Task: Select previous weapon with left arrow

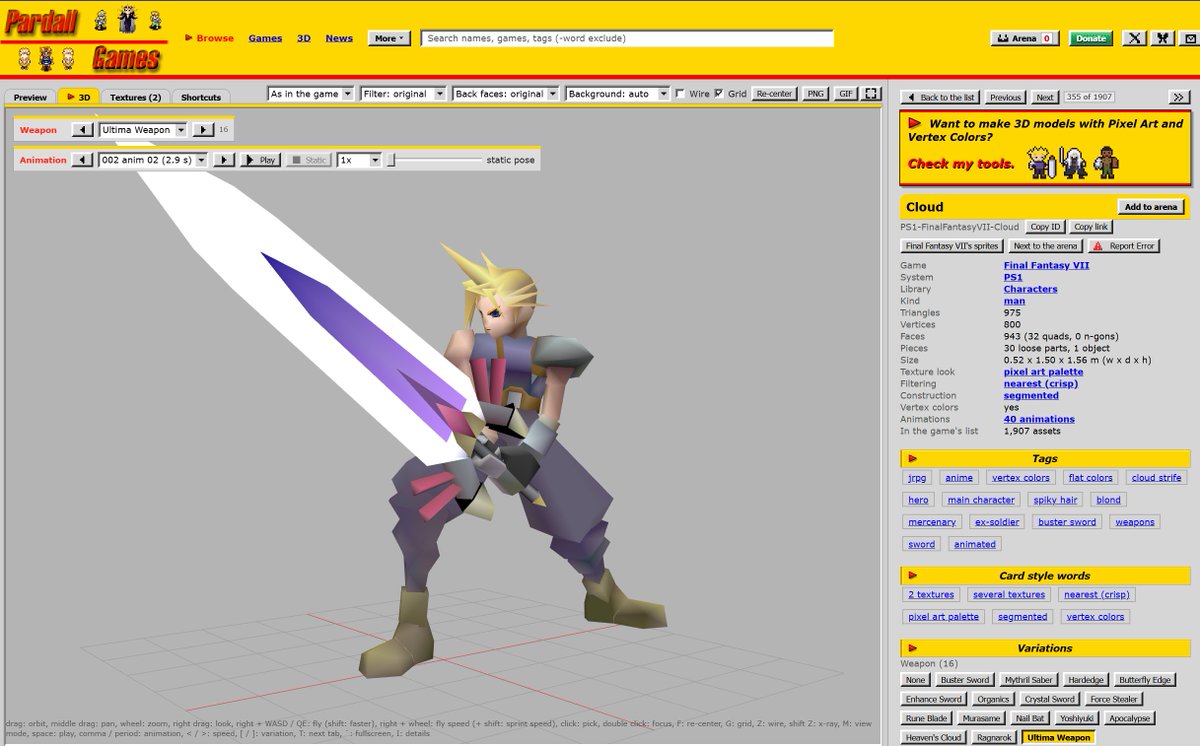Action: pyautogui.click(x=83, y=130)
